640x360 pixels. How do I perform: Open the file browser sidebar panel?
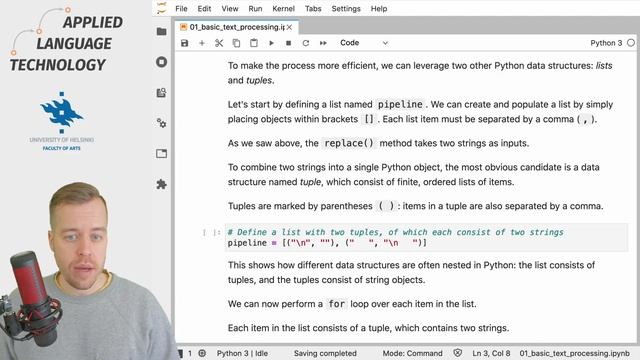point(162,31)
